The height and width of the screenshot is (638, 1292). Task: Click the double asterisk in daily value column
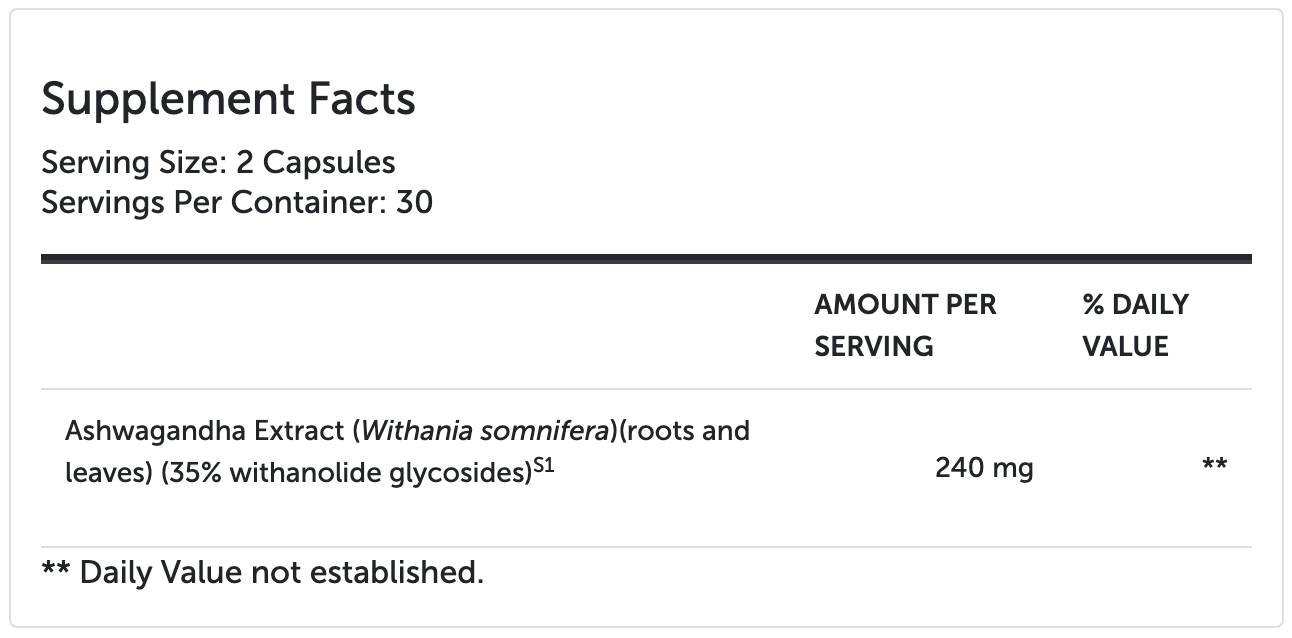point(1214,467)
